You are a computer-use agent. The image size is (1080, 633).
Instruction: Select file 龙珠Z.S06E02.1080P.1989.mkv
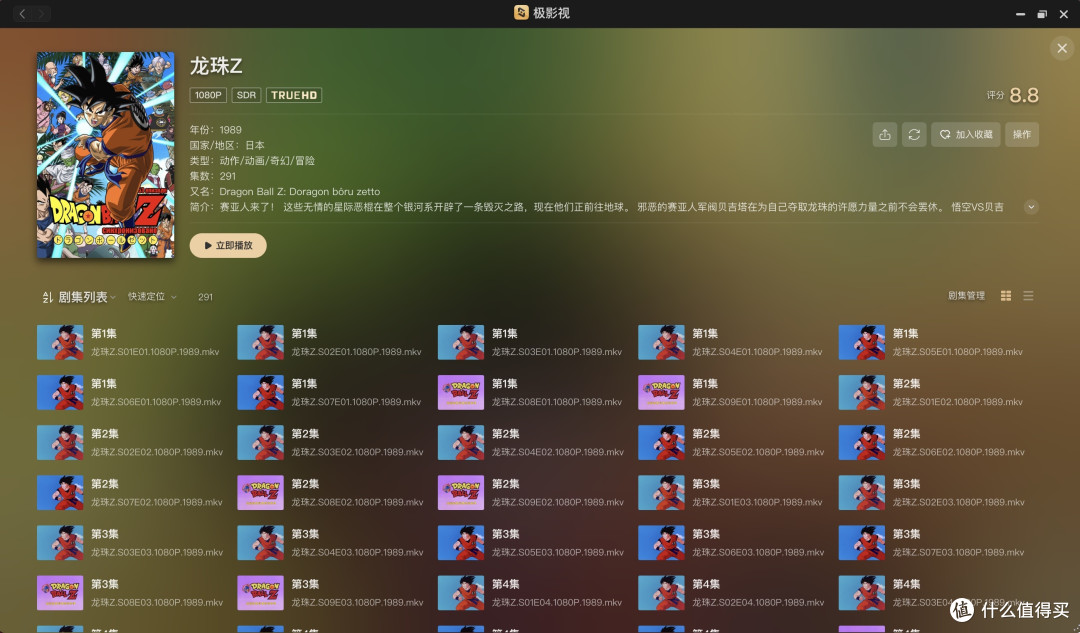[959, 452]
